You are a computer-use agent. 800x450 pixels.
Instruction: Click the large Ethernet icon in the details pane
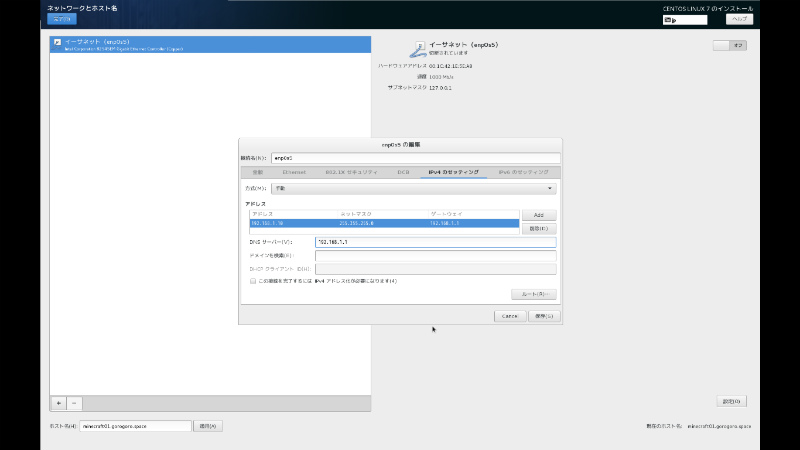[x=417, y=47]
